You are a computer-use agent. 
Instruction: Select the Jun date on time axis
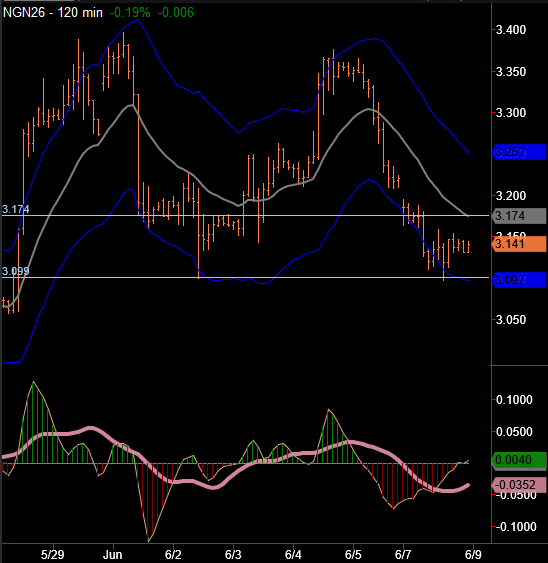tap(112, 555)
